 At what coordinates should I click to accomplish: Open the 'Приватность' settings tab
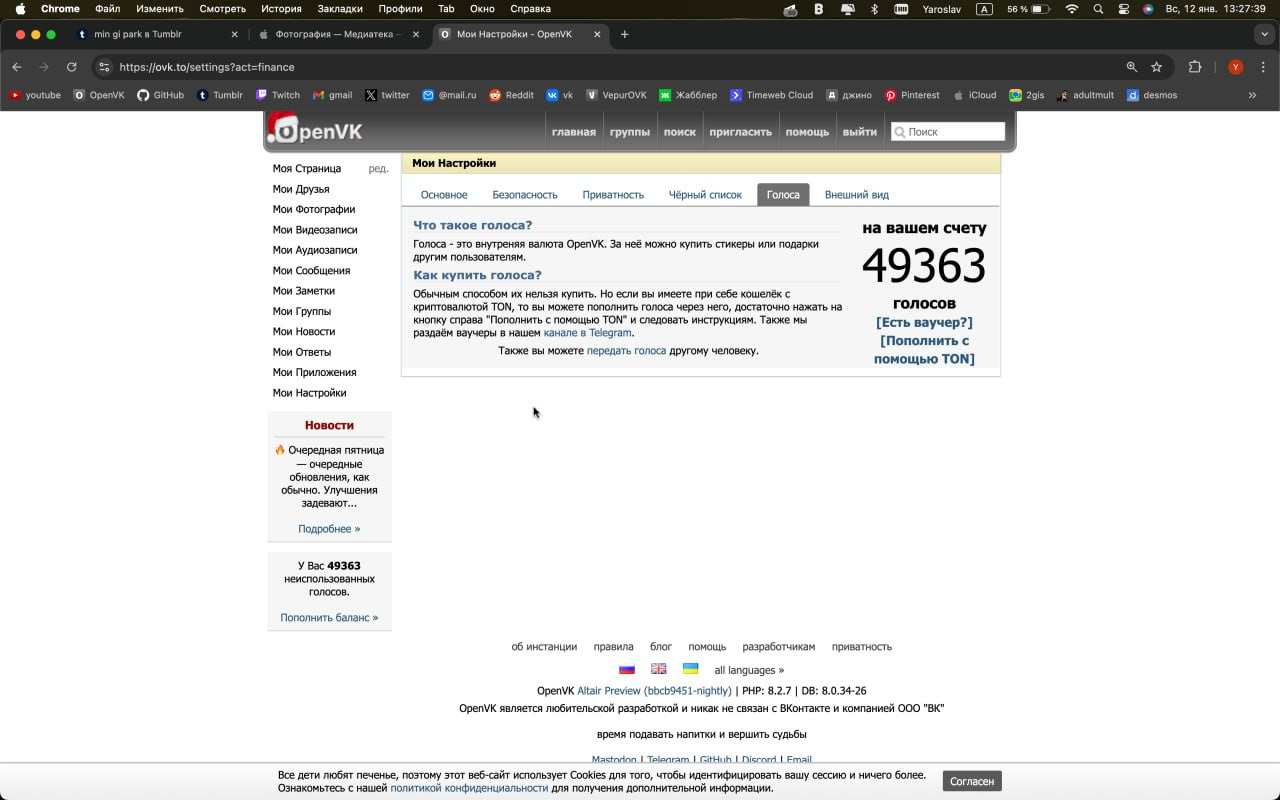[613, 195]
